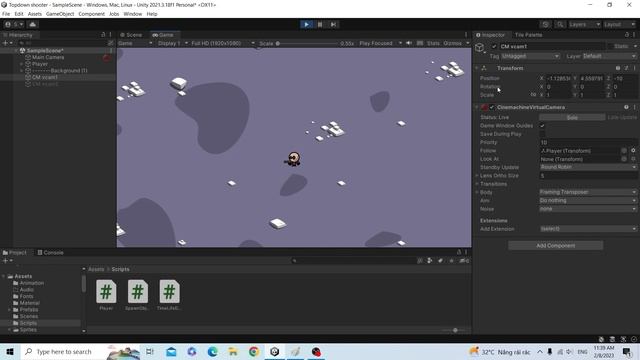Click the Priority field
Viewport: 640px width, 360px height.
point(588,142)
